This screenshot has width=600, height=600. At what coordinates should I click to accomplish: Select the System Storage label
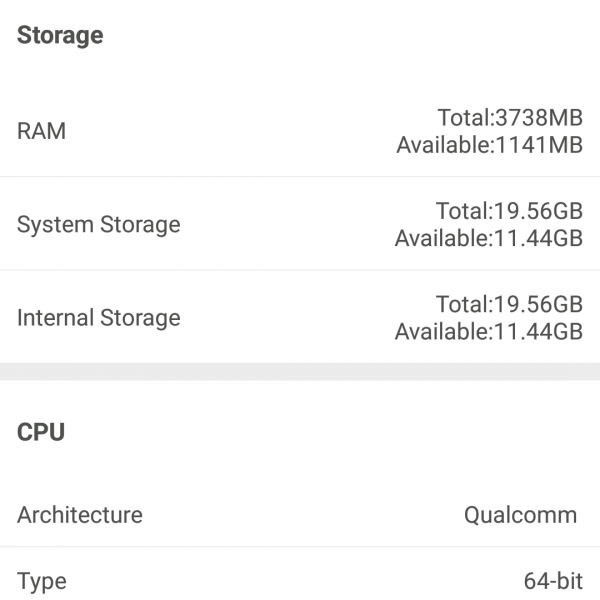click(99, 224)
